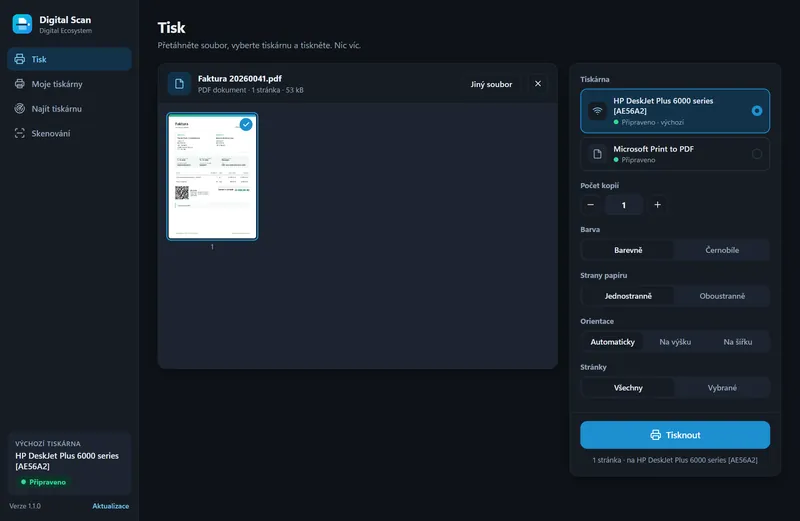
Task: Click the print summary text below Tisknout
Action: tap(674, 460)
